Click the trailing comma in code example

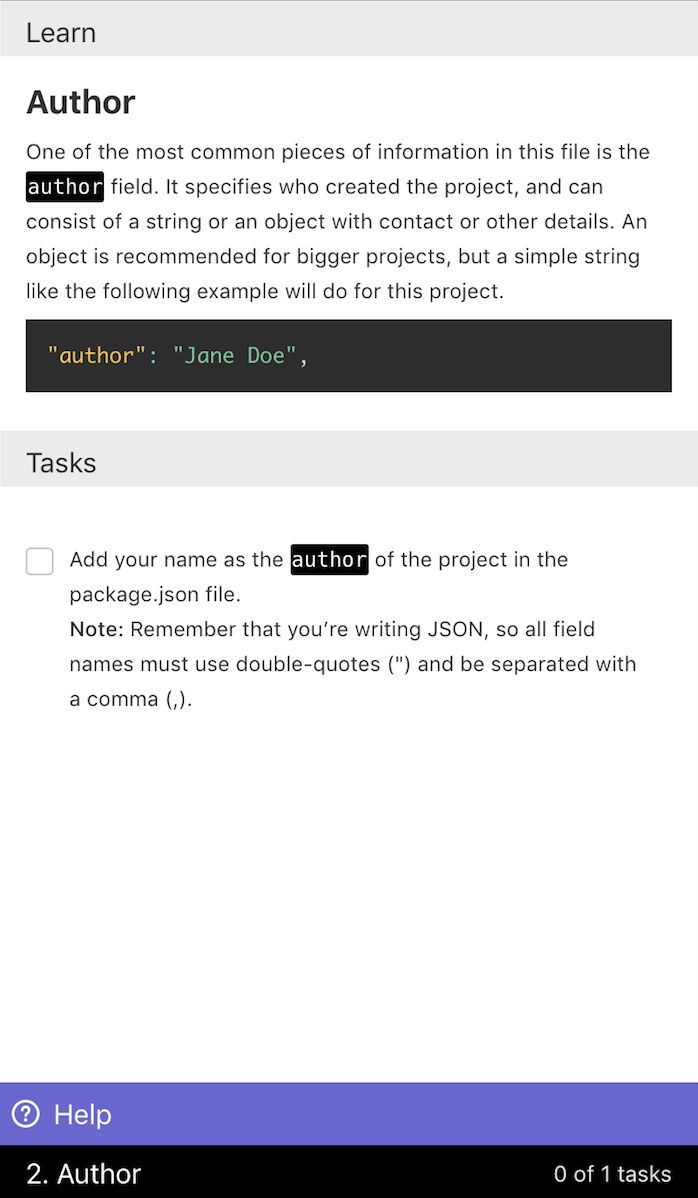303,357
